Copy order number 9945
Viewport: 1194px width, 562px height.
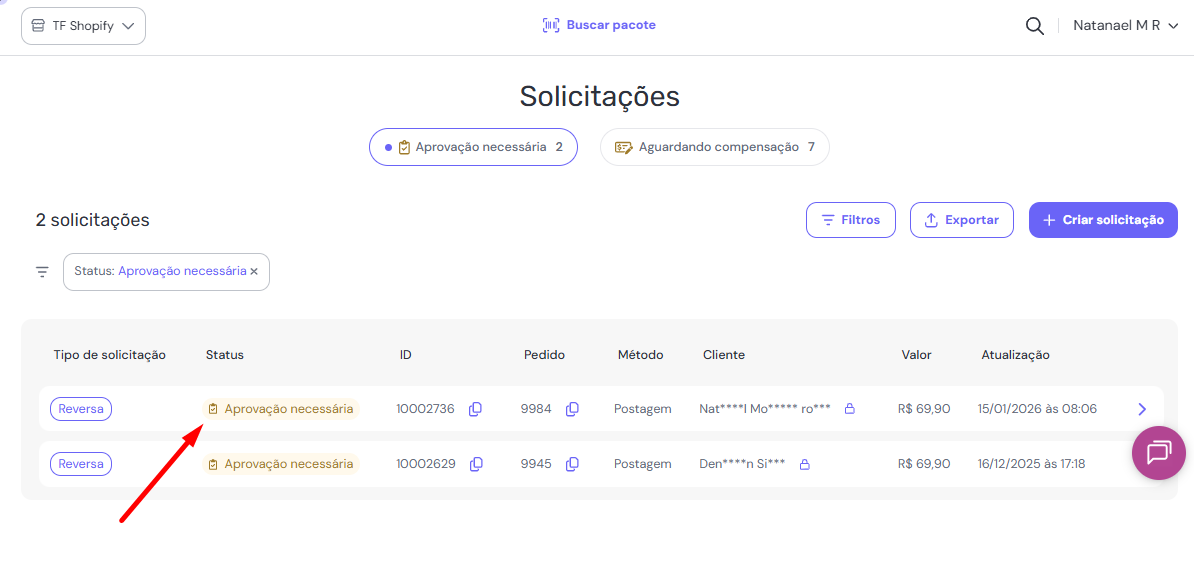[572, 464]
